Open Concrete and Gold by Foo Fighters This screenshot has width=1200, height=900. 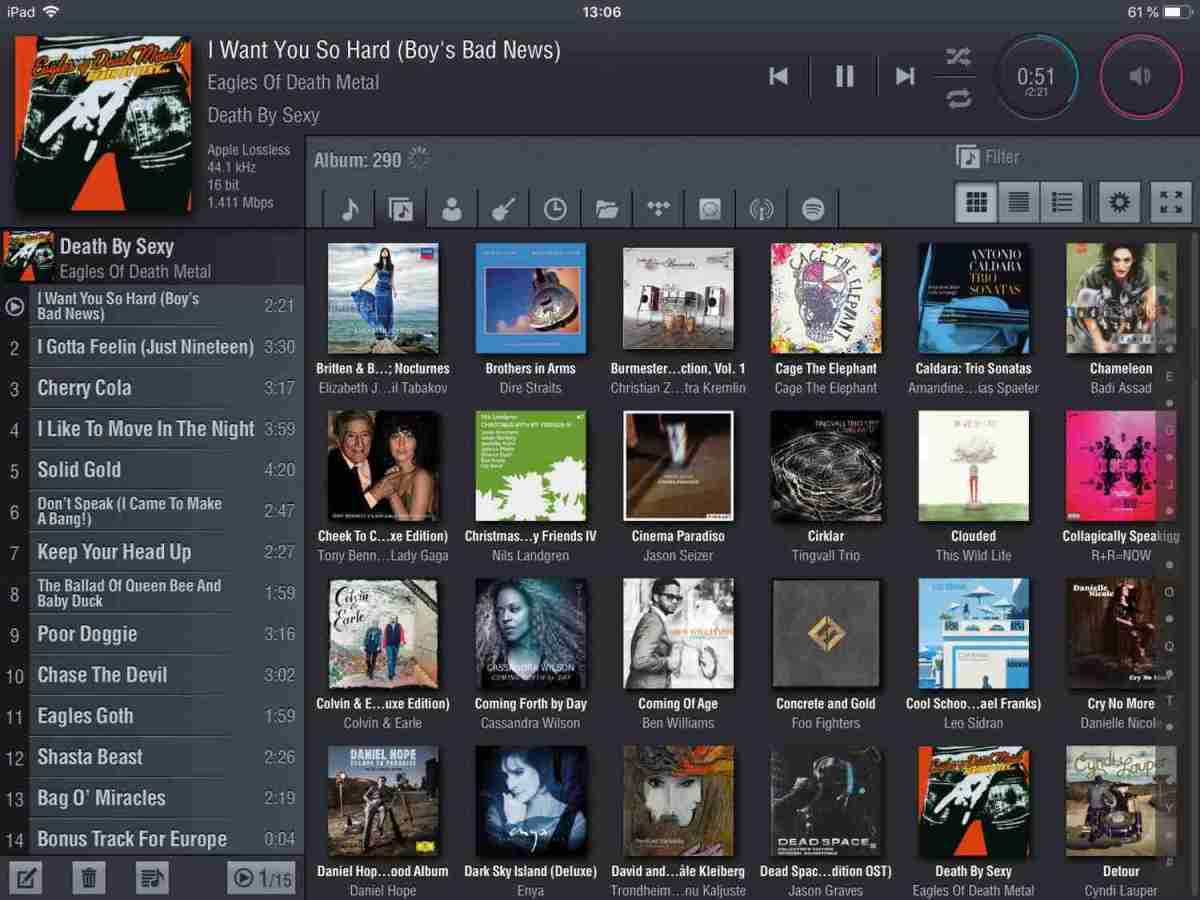[x=826, y=633]
